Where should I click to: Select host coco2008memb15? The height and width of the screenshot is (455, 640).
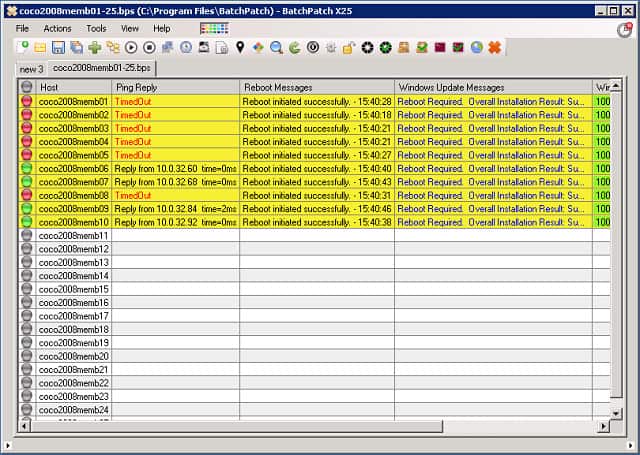[x=73, y=289]
